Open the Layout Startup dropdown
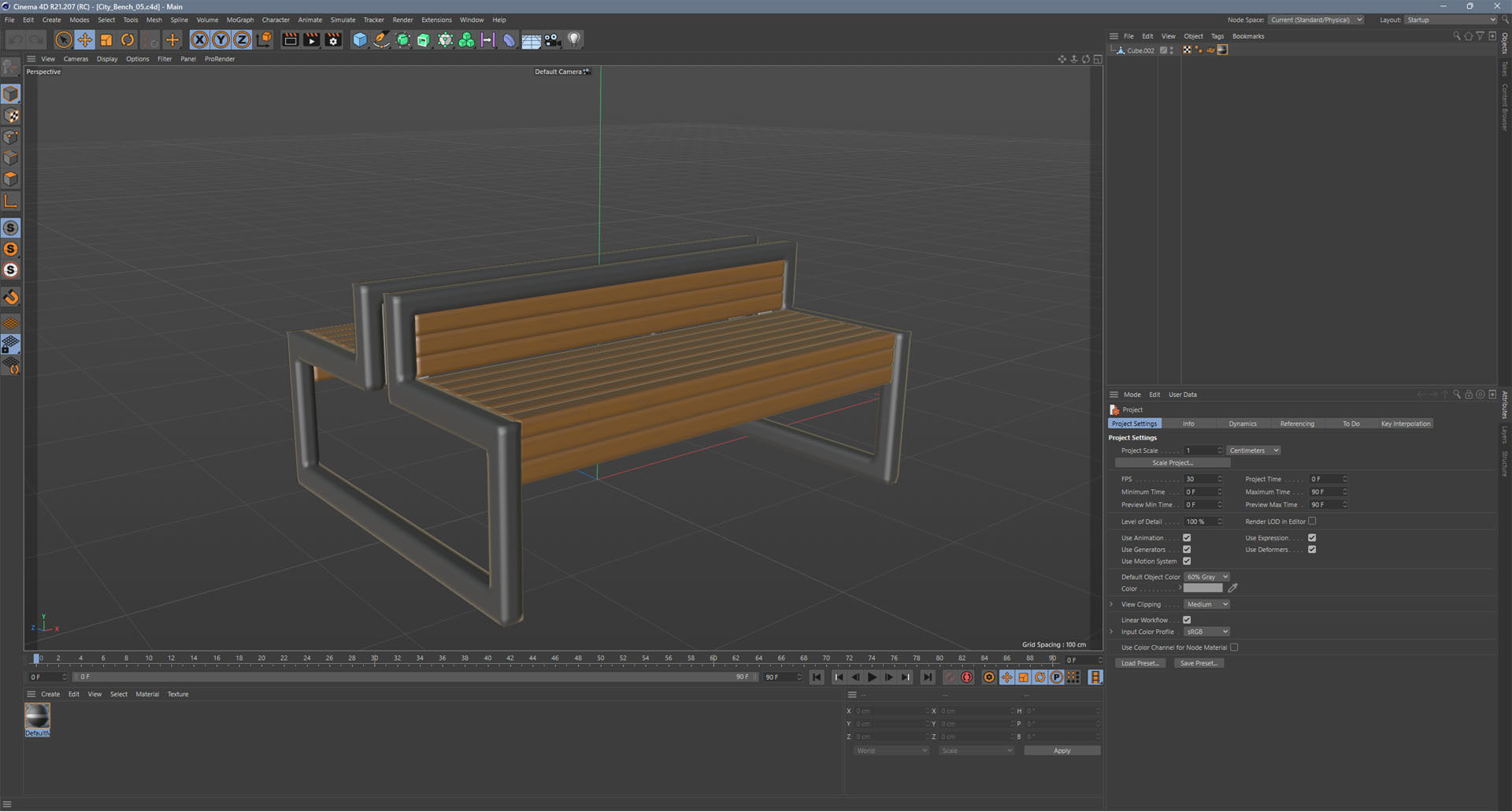Screen dimensions: 1512x812 coord(1451,20)
